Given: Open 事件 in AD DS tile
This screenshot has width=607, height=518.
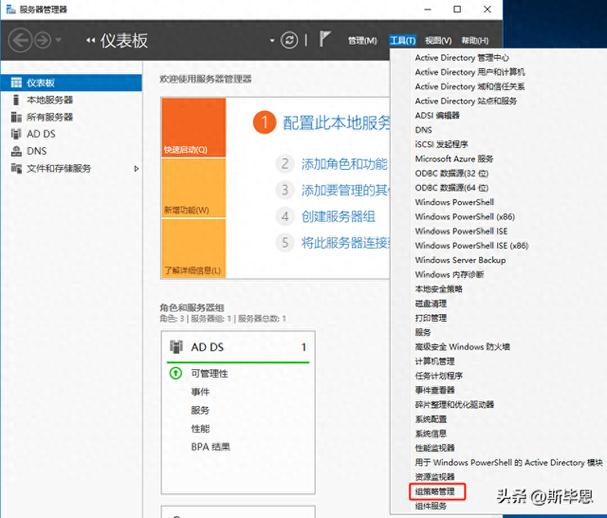Looking at the screenshot, I should click(200, 392).
